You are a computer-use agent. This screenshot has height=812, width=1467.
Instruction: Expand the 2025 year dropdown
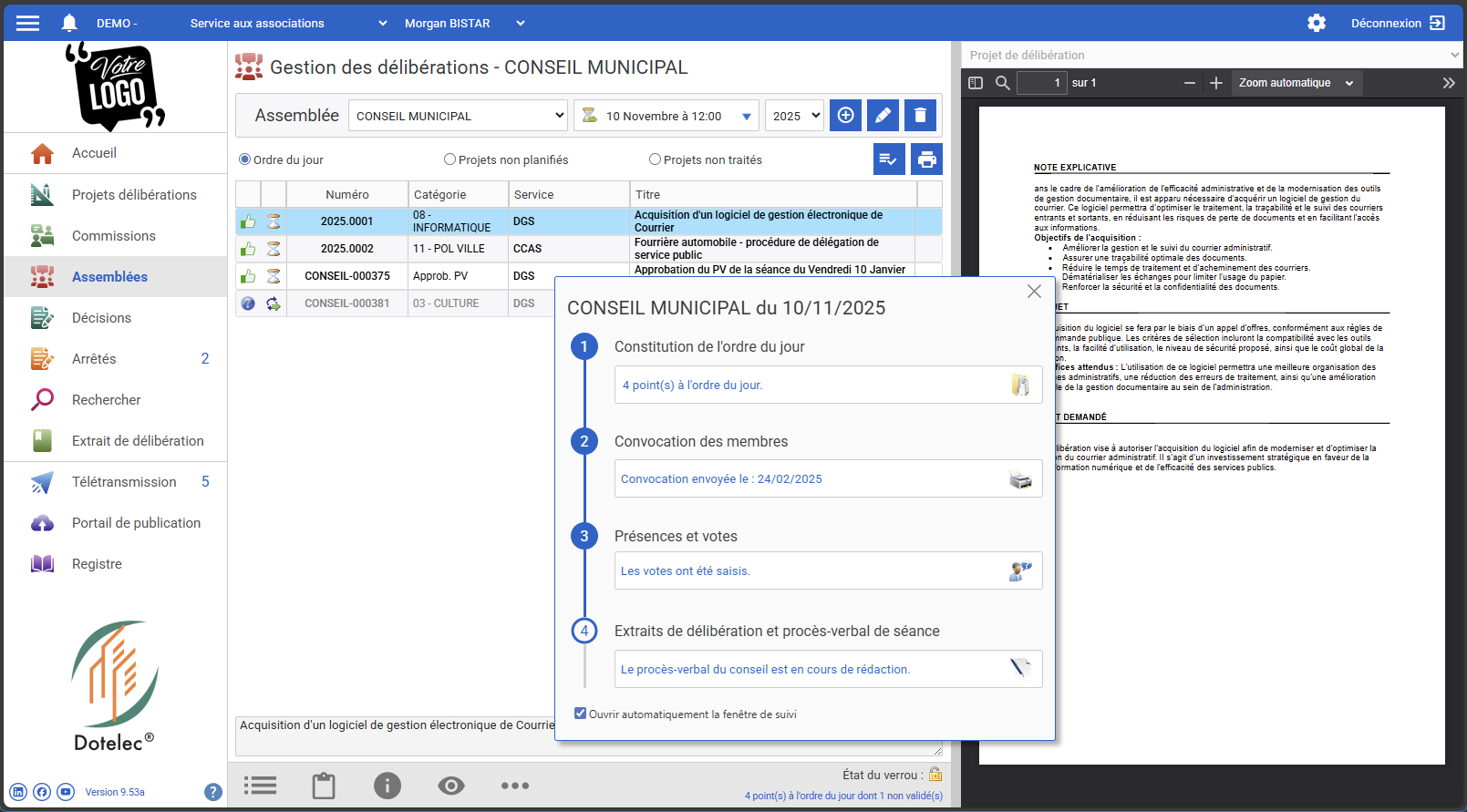click(794, 116)
